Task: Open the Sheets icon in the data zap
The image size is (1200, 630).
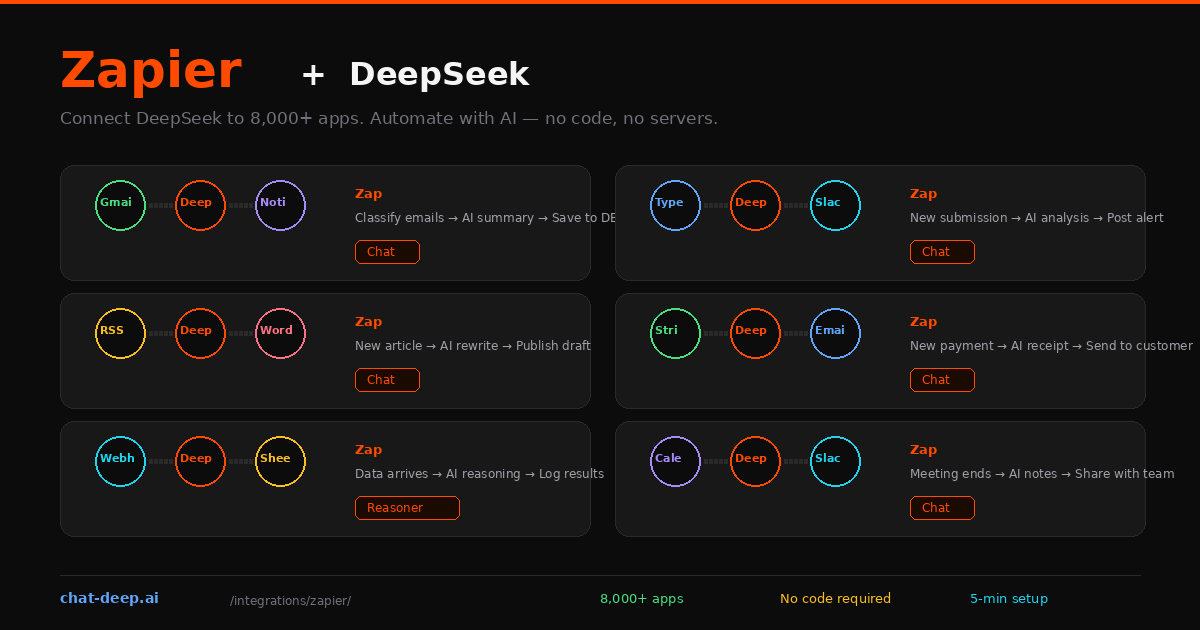Action: point(280,461)
